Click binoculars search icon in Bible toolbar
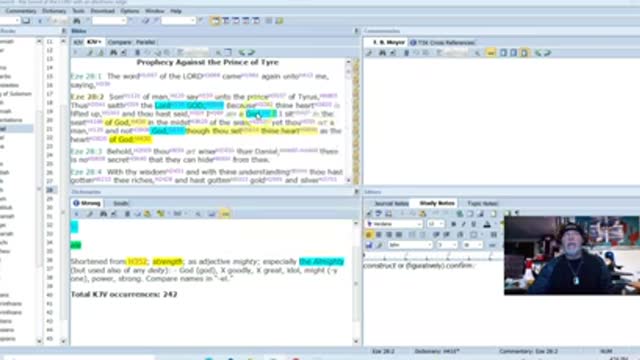Screen dimensions: 640x360 click(113, 52)
